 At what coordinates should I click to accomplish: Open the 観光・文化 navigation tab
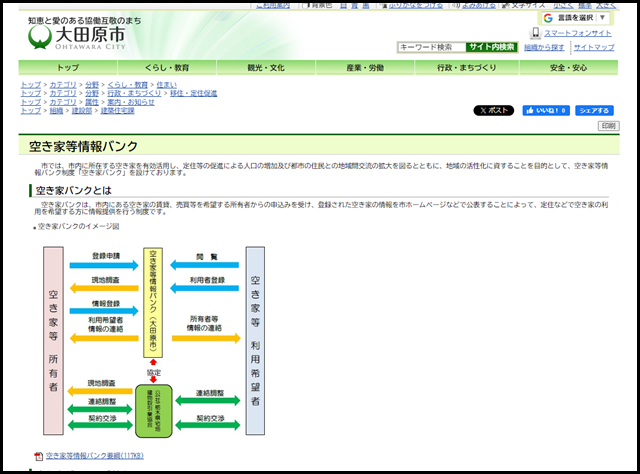(x=266, y=67)
